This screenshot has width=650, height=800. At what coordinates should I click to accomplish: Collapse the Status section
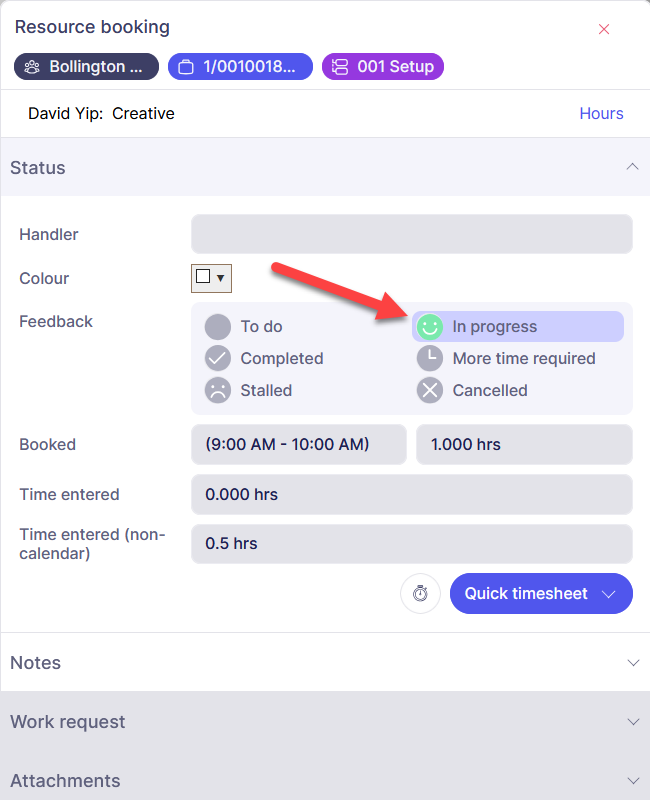pos(632,167)
